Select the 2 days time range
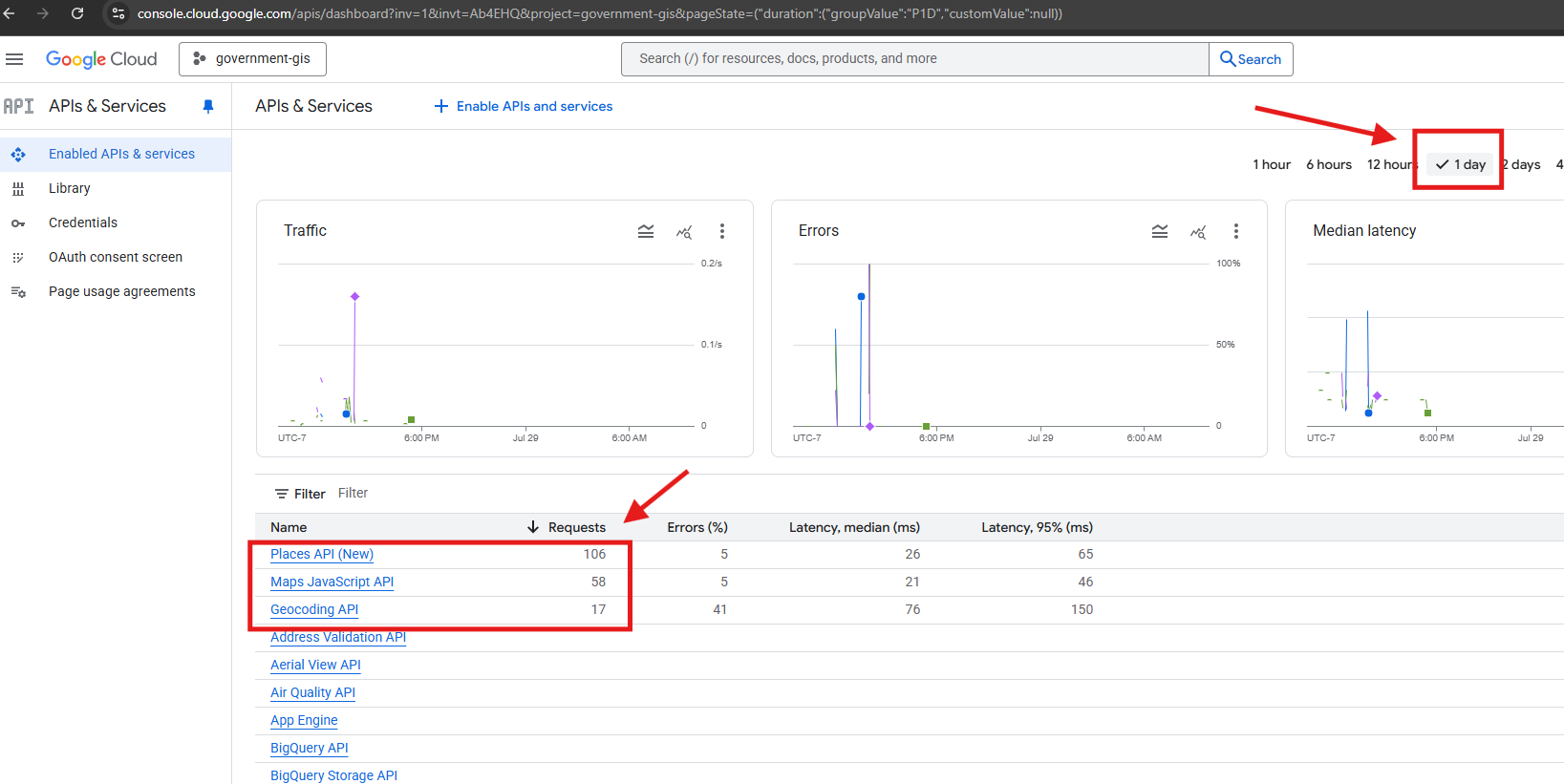Screen dimensions: 1564x784 coord(1521,164)
